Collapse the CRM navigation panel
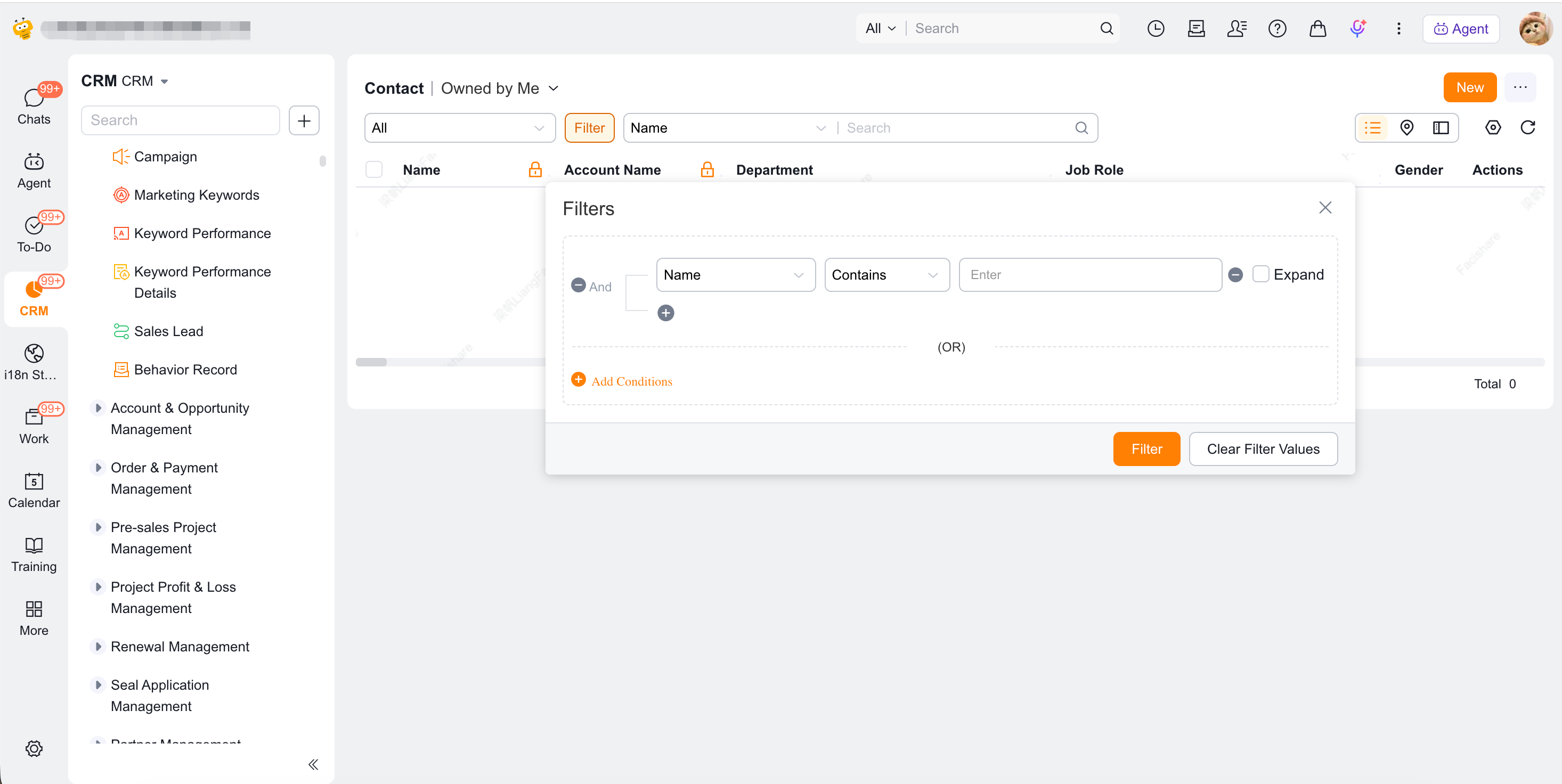The width and height of the screenshot is (1562, 784). pos(313,764)
